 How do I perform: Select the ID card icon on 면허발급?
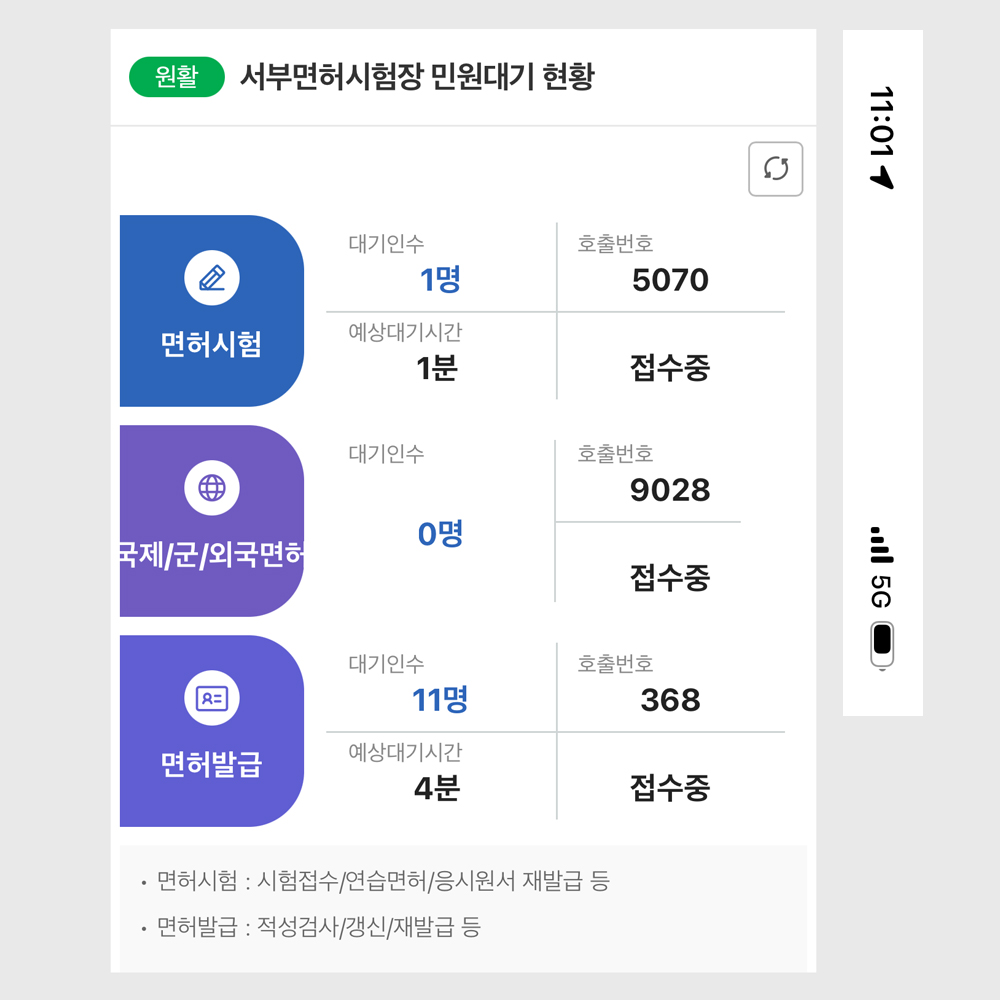(x=210, y=698)
